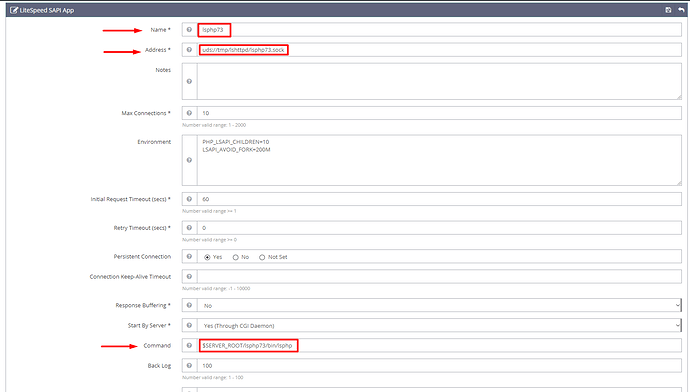Open help icon beside Name field
The width and height of the screenshot is (690, 392).
189,29
